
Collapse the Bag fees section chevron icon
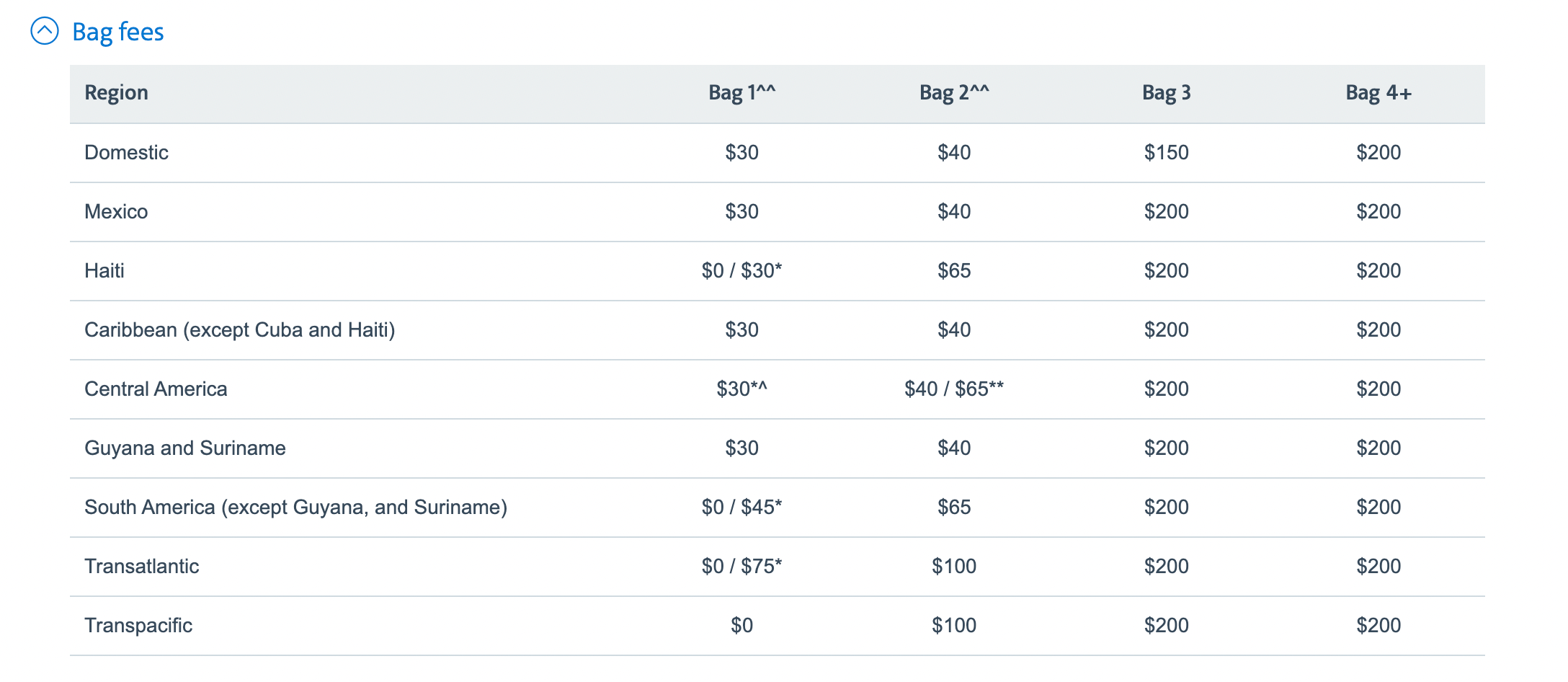coord(45,32)
